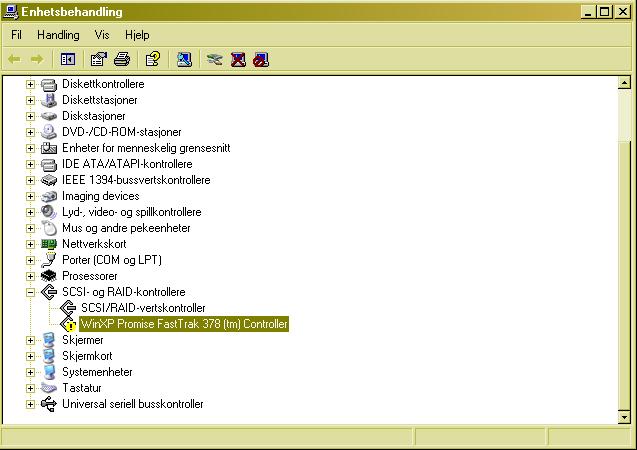
Task: Select Mus og andre pekeenheter label
Action: (126, 228)
